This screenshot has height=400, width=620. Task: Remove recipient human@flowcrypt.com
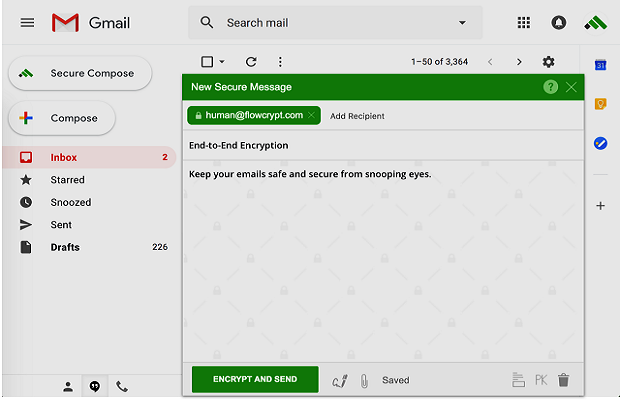pos(312,115)
